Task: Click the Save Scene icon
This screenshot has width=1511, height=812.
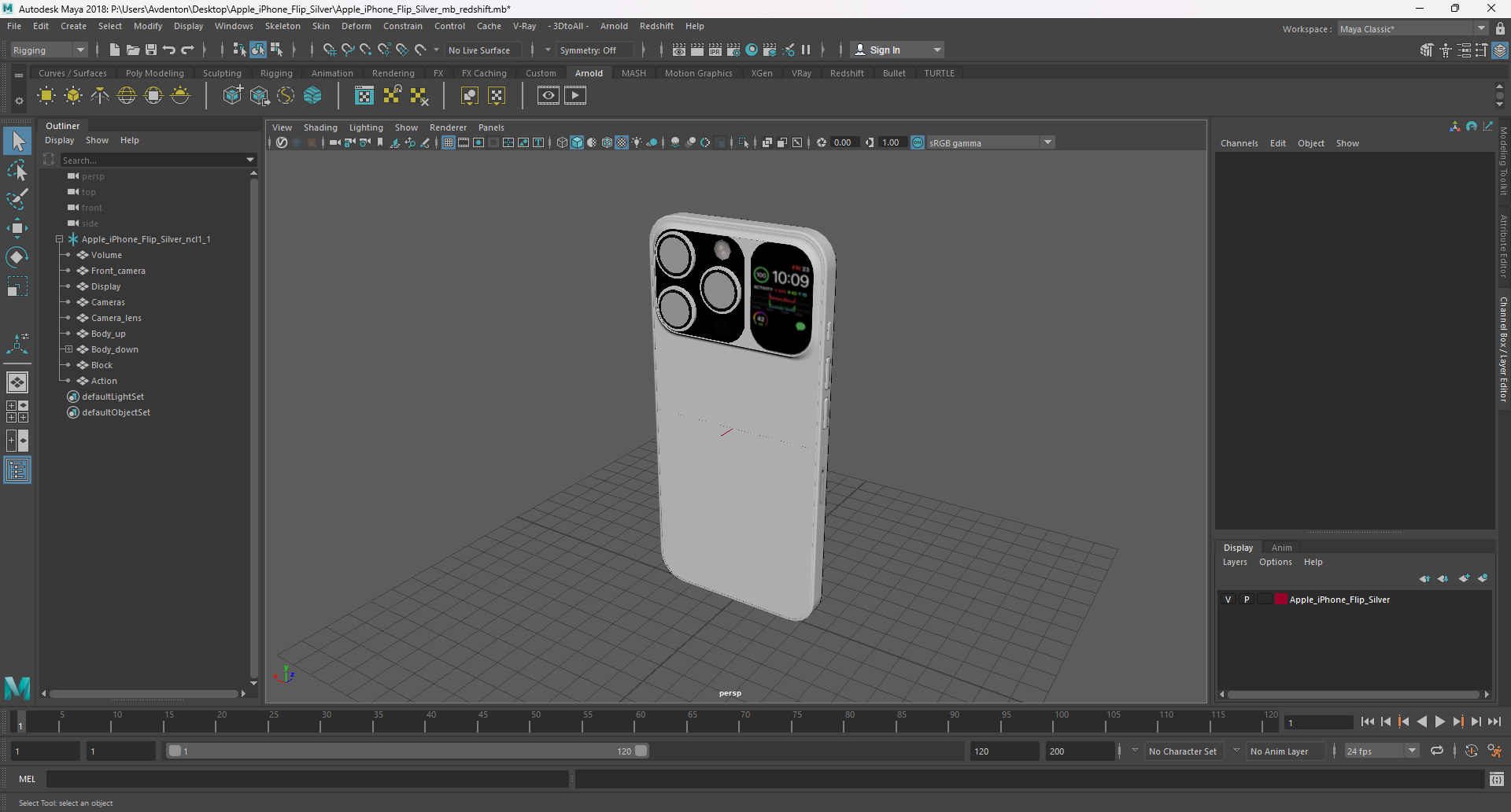Action: (151, 50)
